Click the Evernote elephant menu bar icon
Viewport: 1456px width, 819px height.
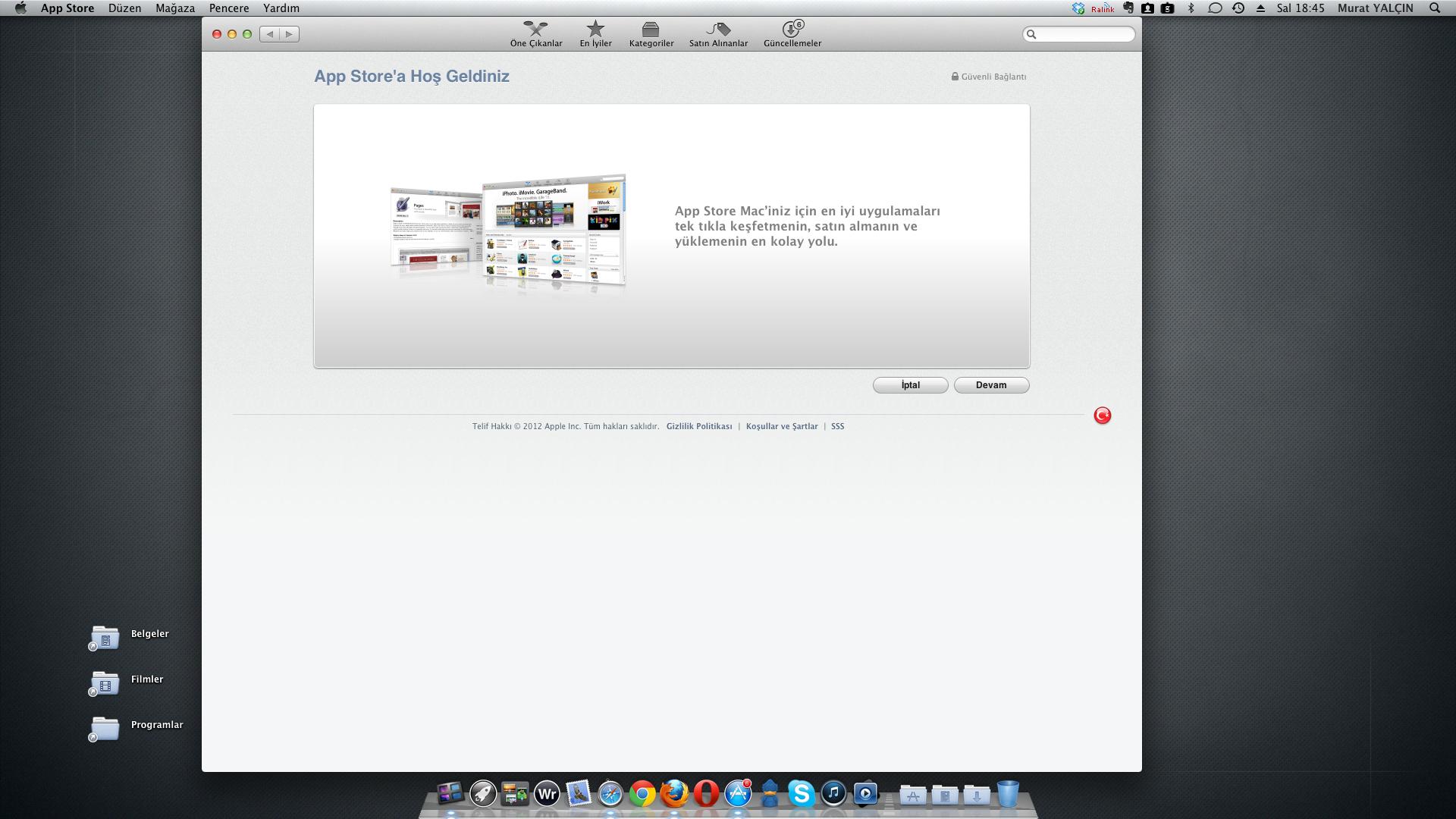[x=1128, y=8]
